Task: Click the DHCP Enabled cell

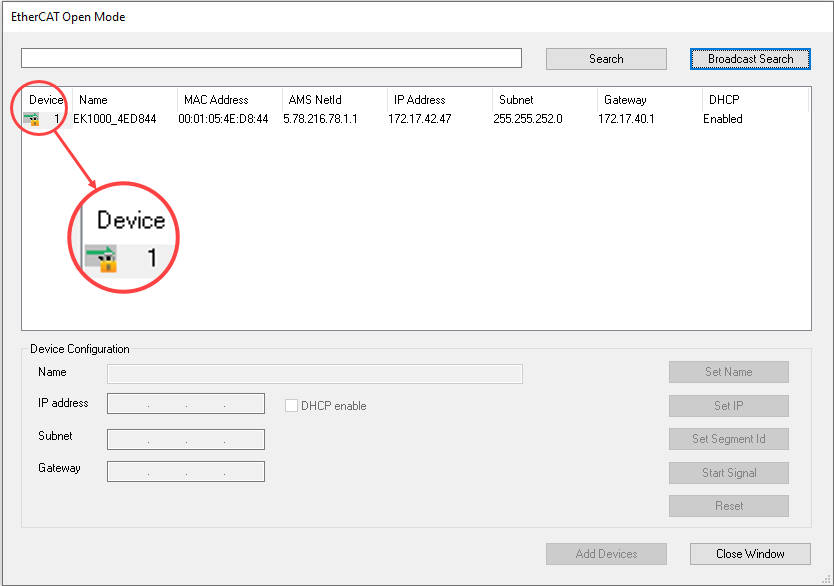Action: coord(723,119)
